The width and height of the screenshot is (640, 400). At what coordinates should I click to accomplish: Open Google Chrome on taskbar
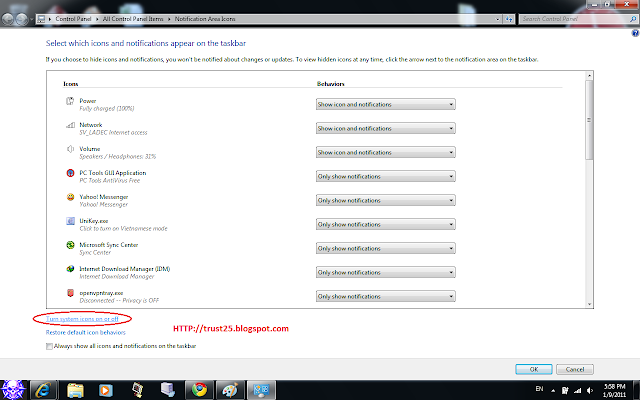tap(199, 390)
